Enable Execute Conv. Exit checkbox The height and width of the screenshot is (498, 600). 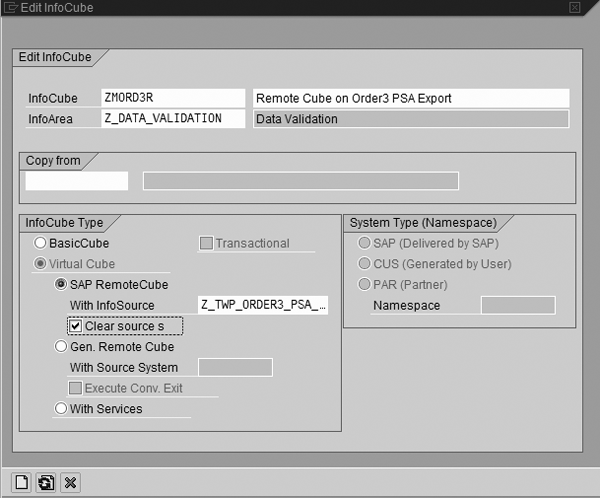[x=75, y=388]
